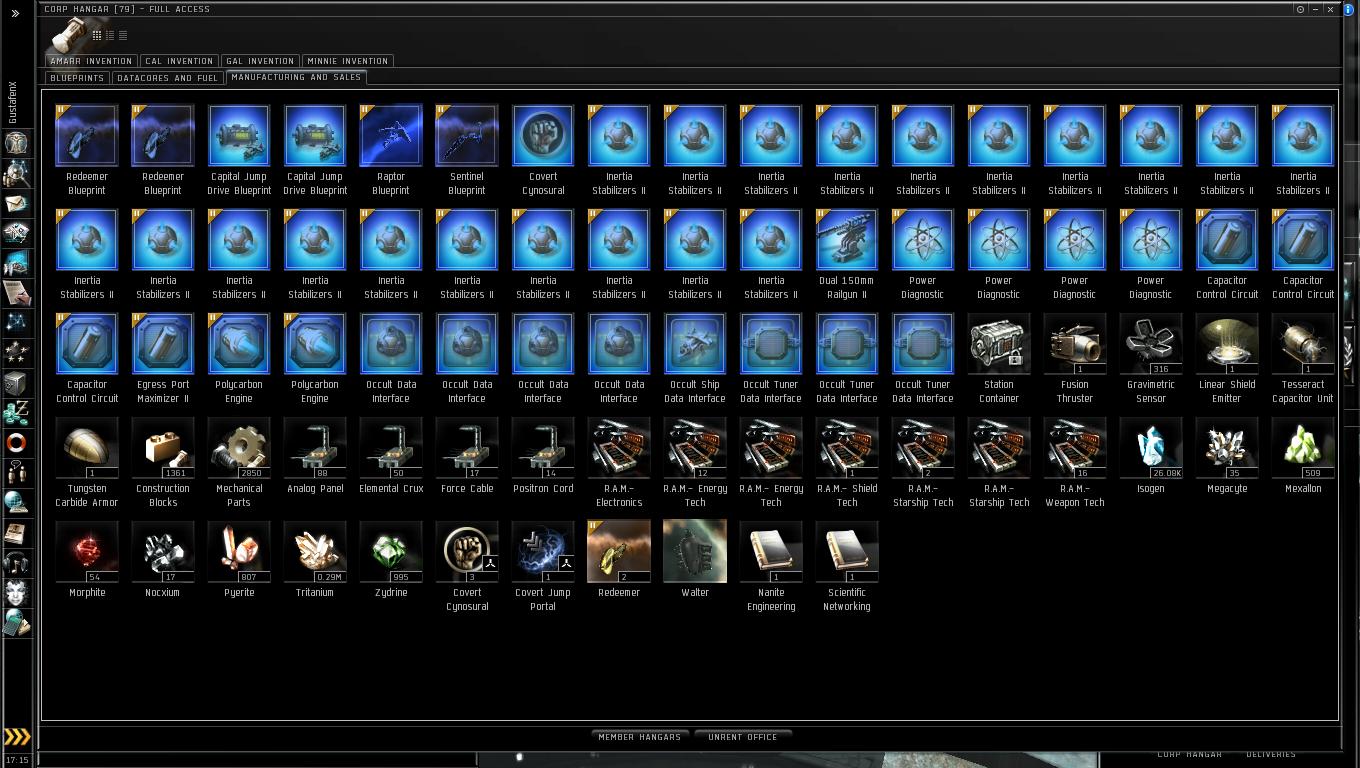Open the wallet coins icon in sidebar
The height and width of the screenshot is (768, 1360).
pyautogui.click(x=17, y=412)
